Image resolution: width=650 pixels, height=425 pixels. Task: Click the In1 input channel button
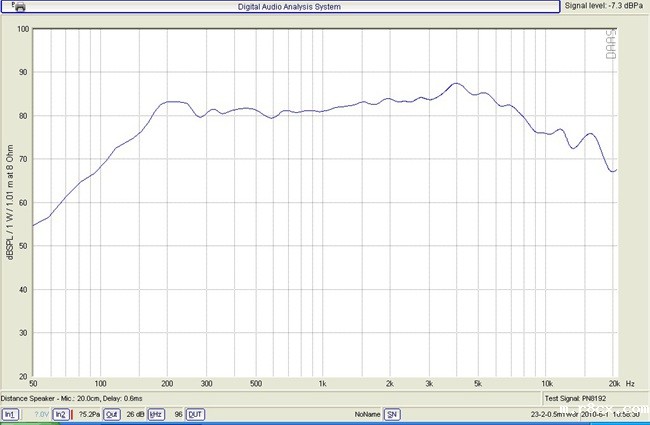pos(10,414)
